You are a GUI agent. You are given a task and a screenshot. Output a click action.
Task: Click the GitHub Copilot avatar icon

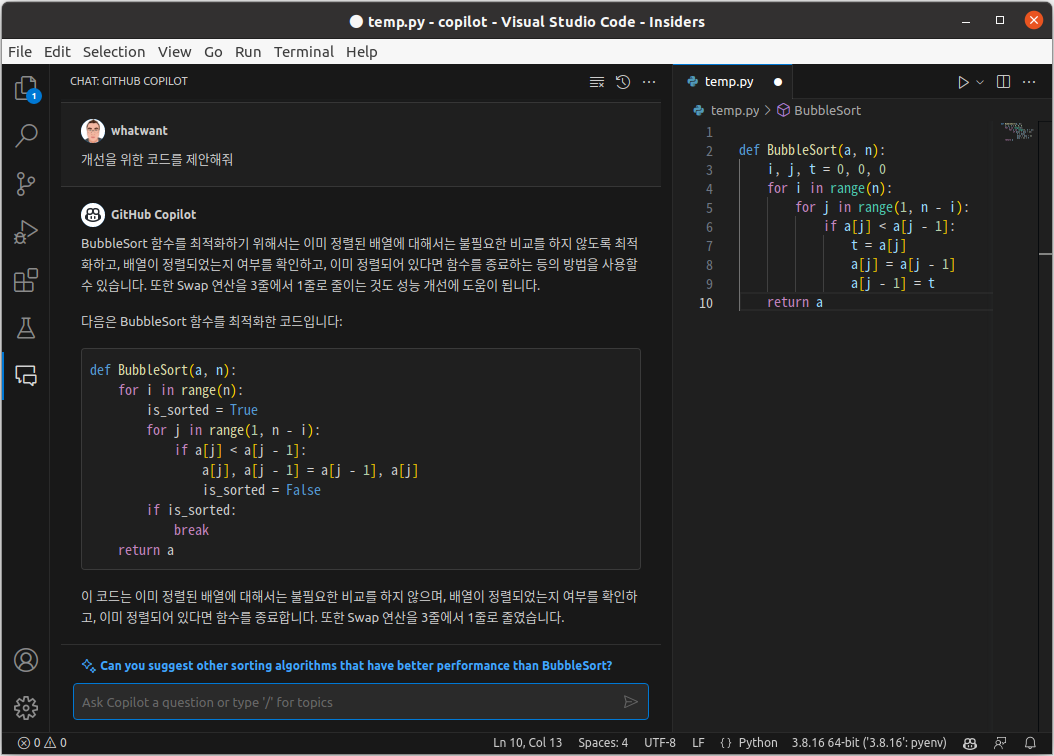click(x=93, y=214)
